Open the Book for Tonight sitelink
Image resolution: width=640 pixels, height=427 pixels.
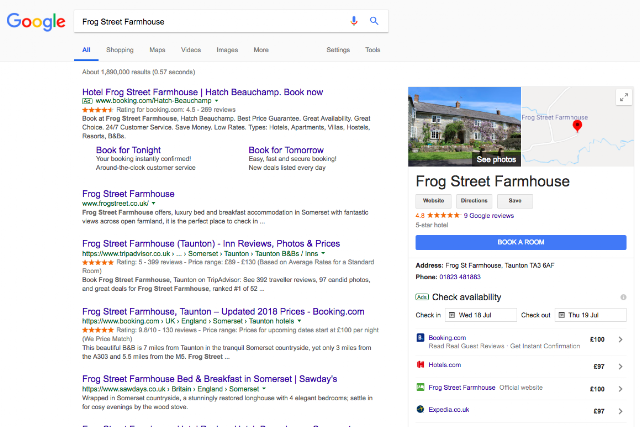(128, 150)
